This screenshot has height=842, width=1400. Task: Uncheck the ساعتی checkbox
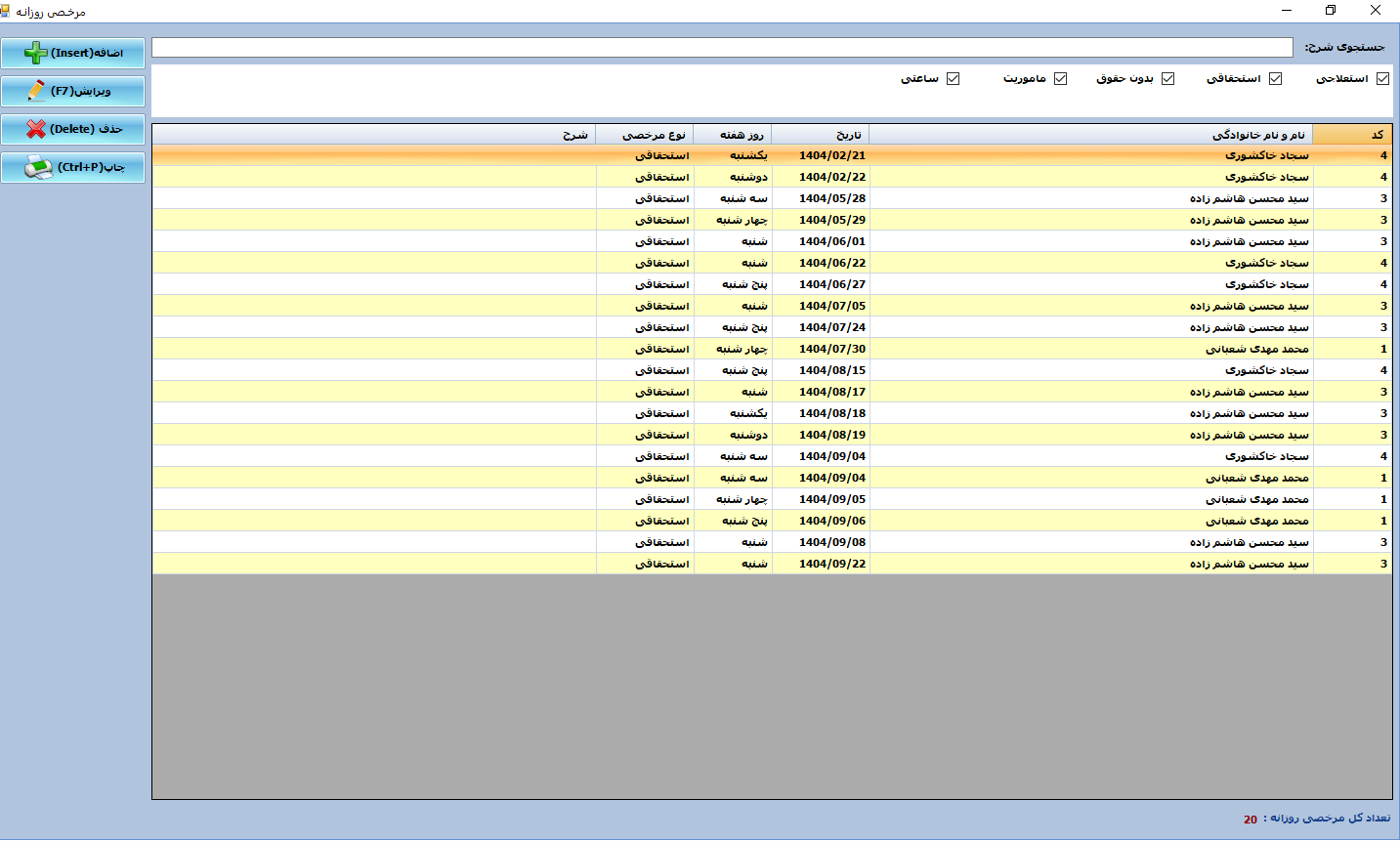(953, 79)
